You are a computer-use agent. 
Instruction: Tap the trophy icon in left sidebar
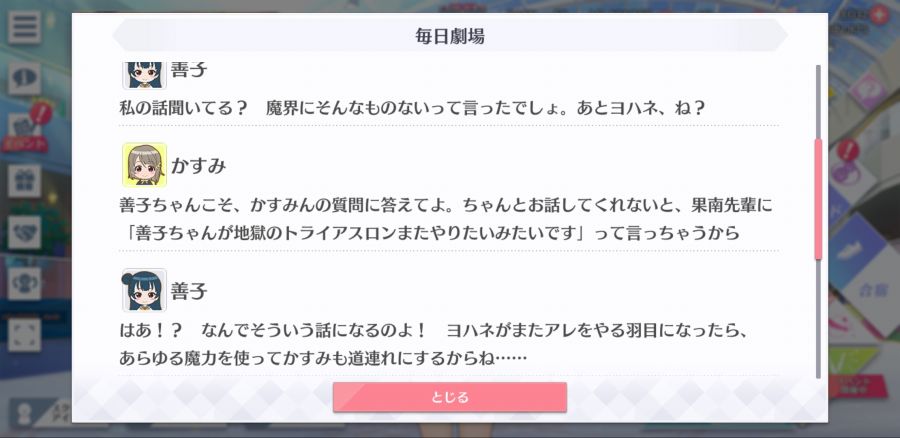(x=24, y=284)
